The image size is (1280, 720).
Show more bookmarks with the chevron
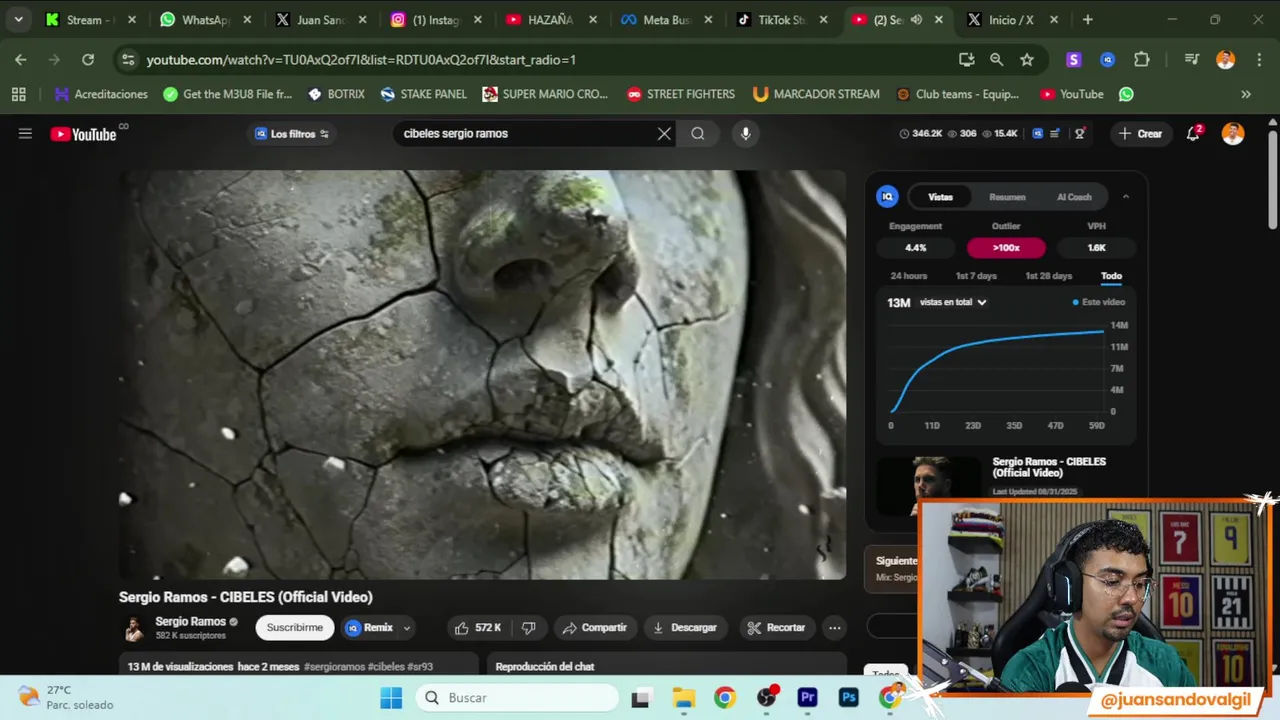[x=1246, y=94]
